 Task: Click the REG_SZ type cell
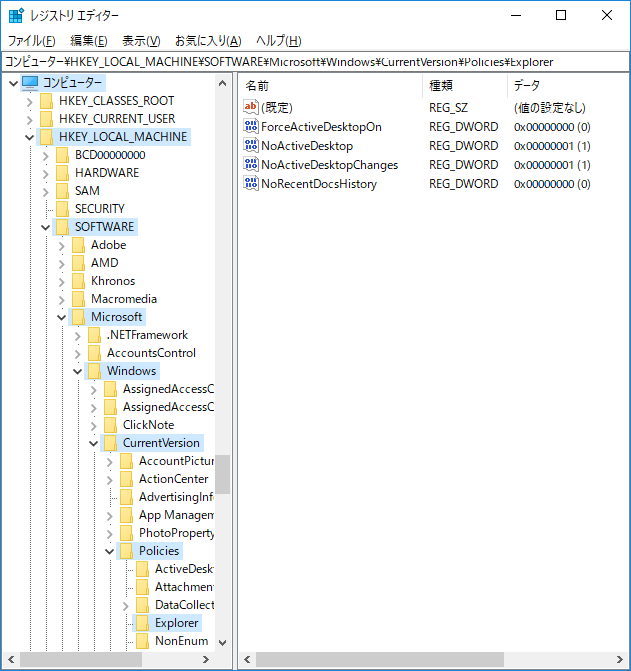pos(448,108)
